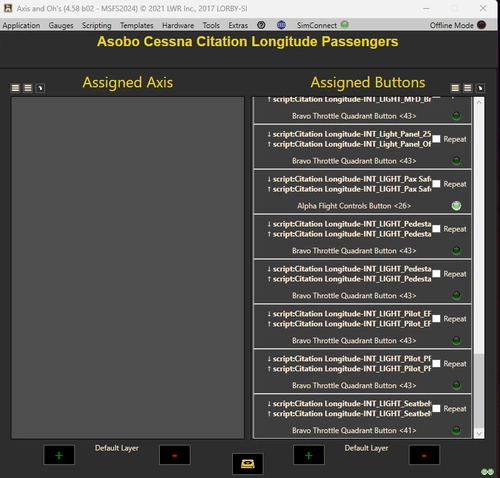Image resolution: width=500 pixels, height=478 pixels.
Task: Click the SimConnect label in menu bar
Action: point(317,25)
